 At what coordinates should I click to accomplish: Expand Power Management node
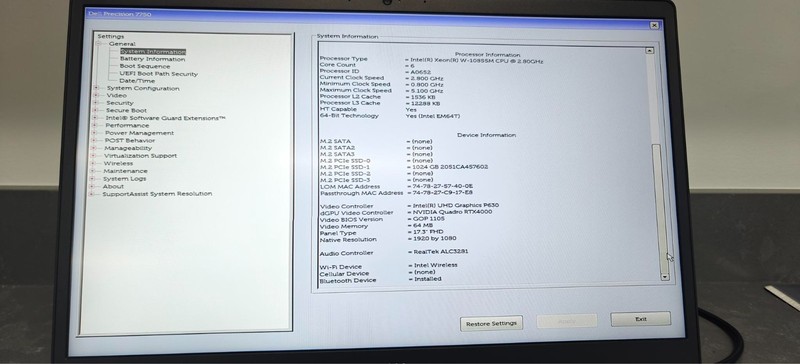(x=94, y=133)
